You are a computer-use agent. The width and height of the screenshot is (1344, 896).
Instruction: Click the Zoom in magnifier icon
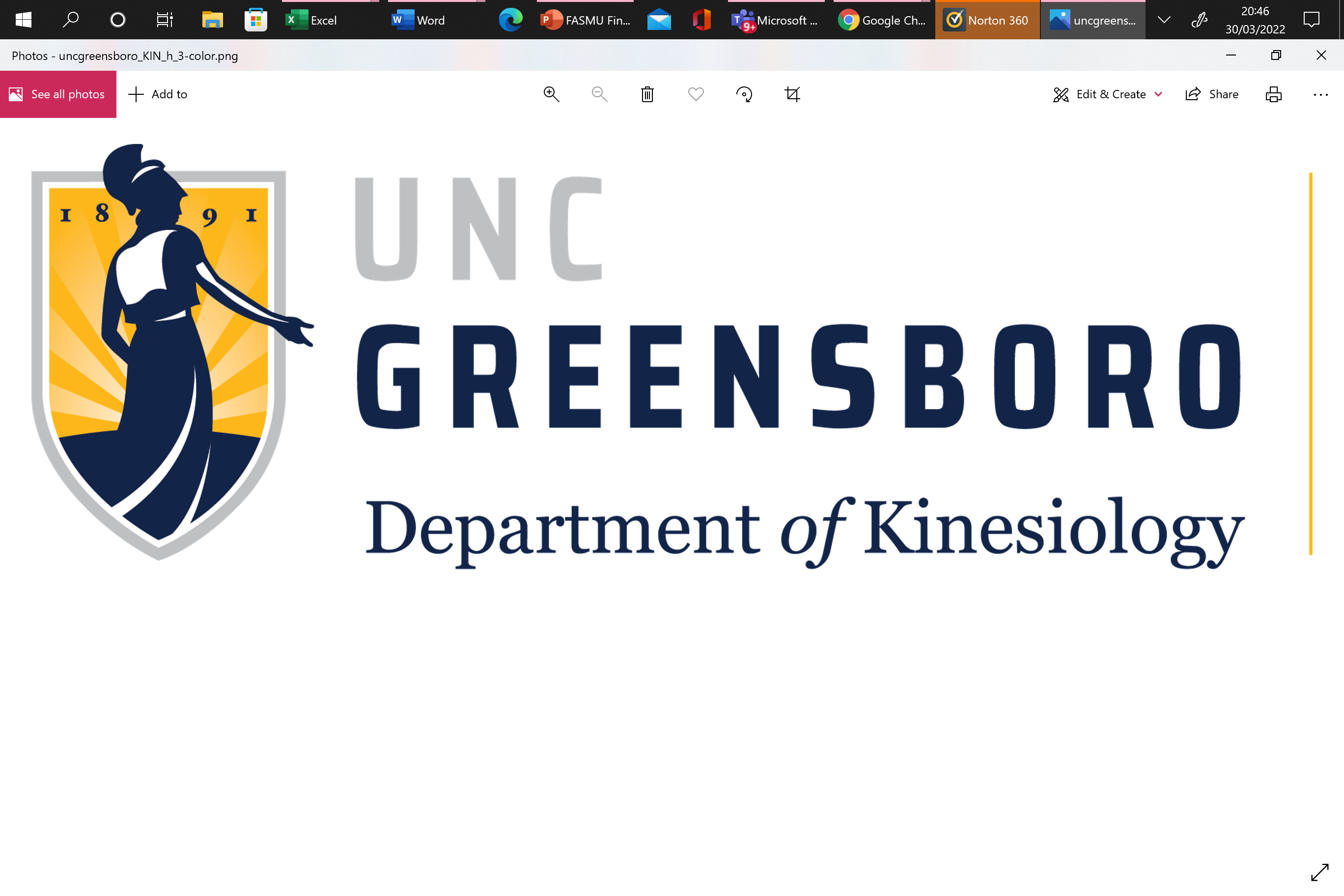[x=551, y=94]
